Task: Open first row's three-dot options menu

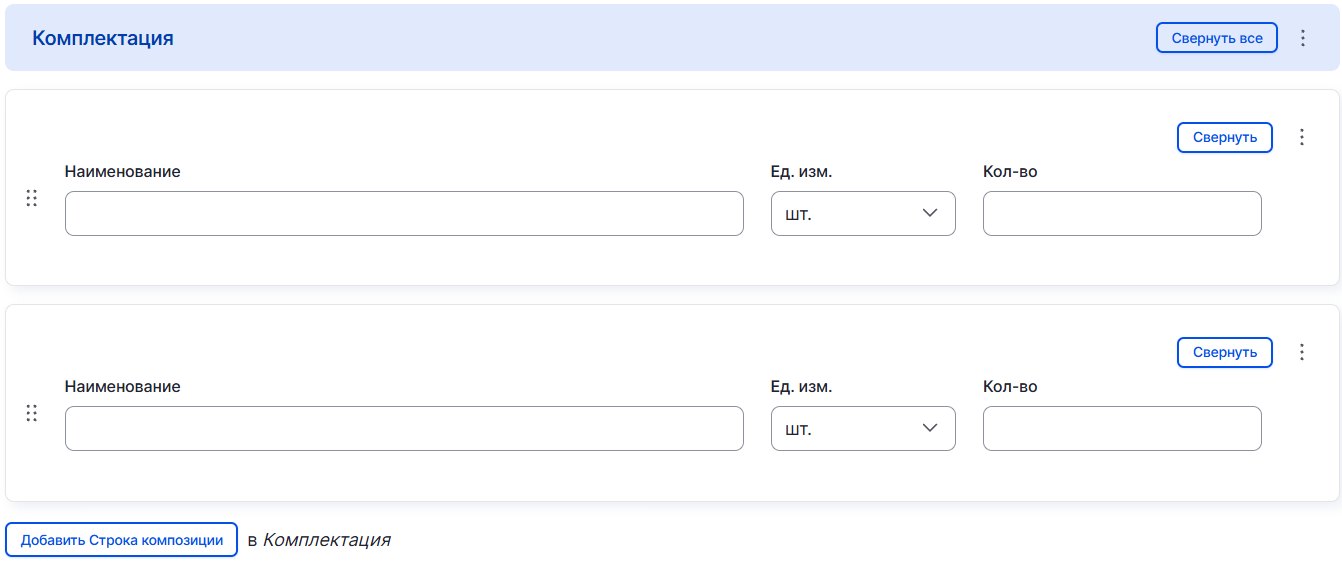Action: tap(1301, 137)
